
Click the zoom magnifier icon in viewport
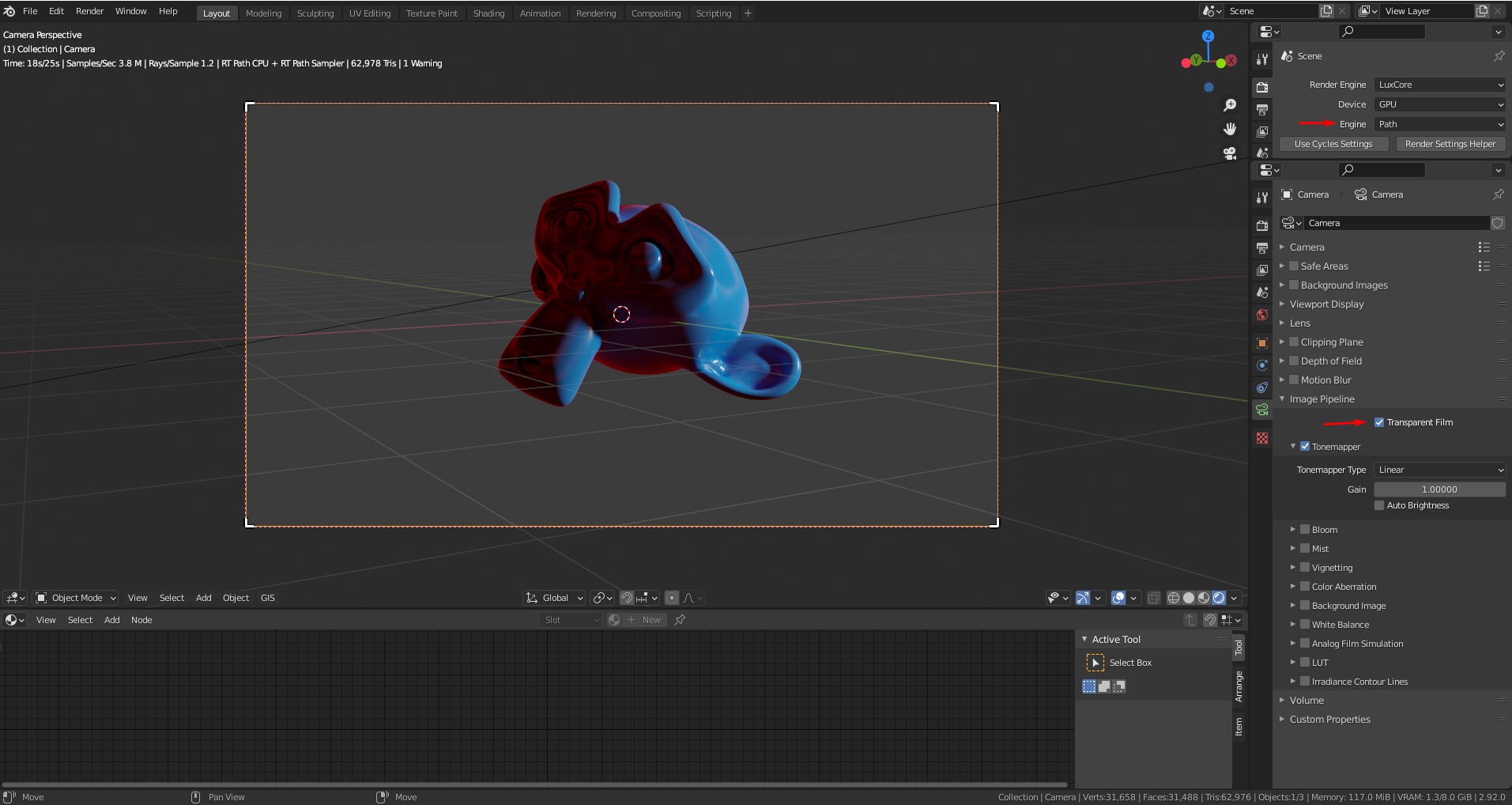(1230, 105)
